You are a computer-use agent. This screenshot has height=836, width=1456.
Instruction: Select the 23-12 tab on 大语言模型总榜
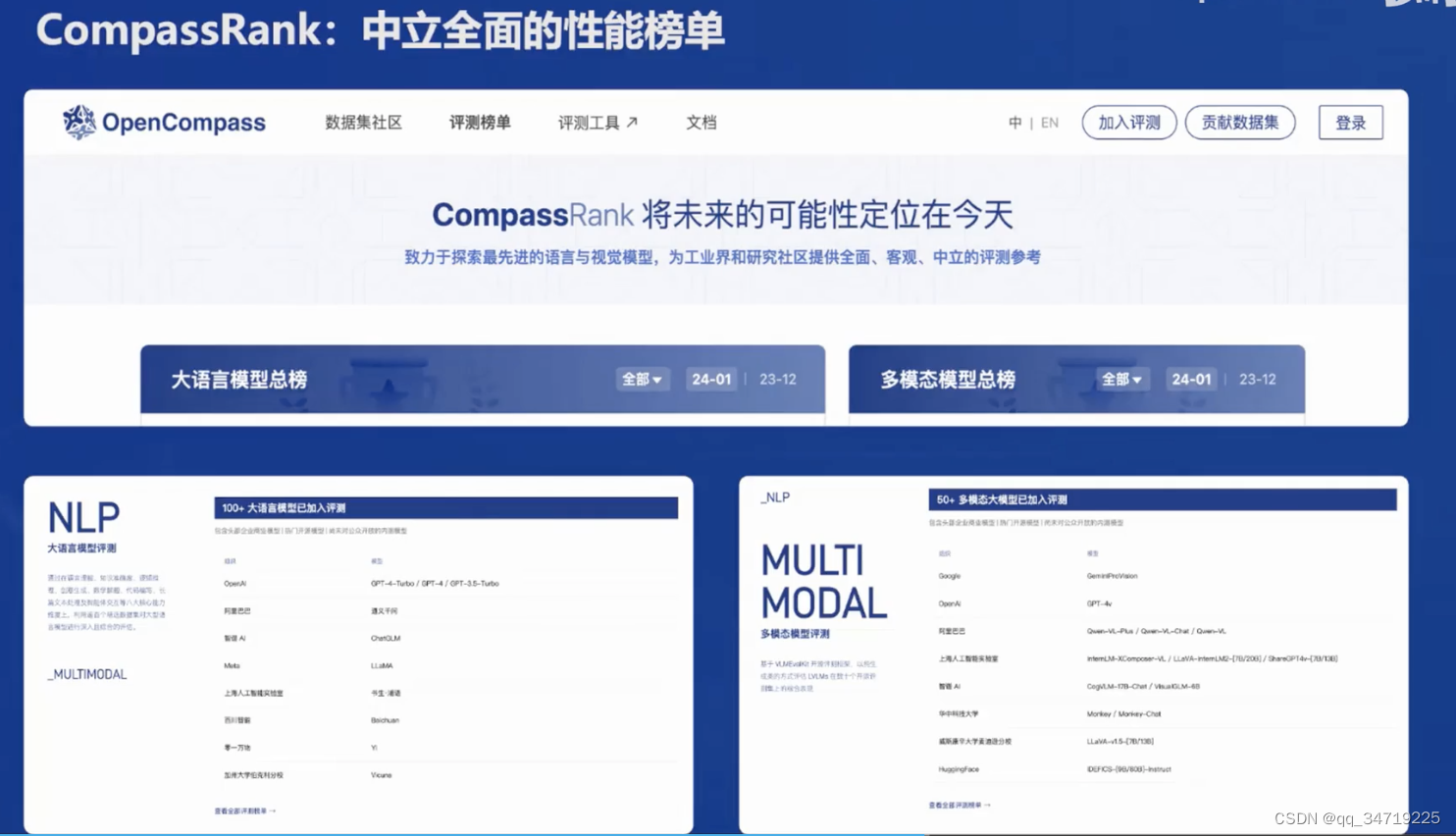tap(778, 379)
